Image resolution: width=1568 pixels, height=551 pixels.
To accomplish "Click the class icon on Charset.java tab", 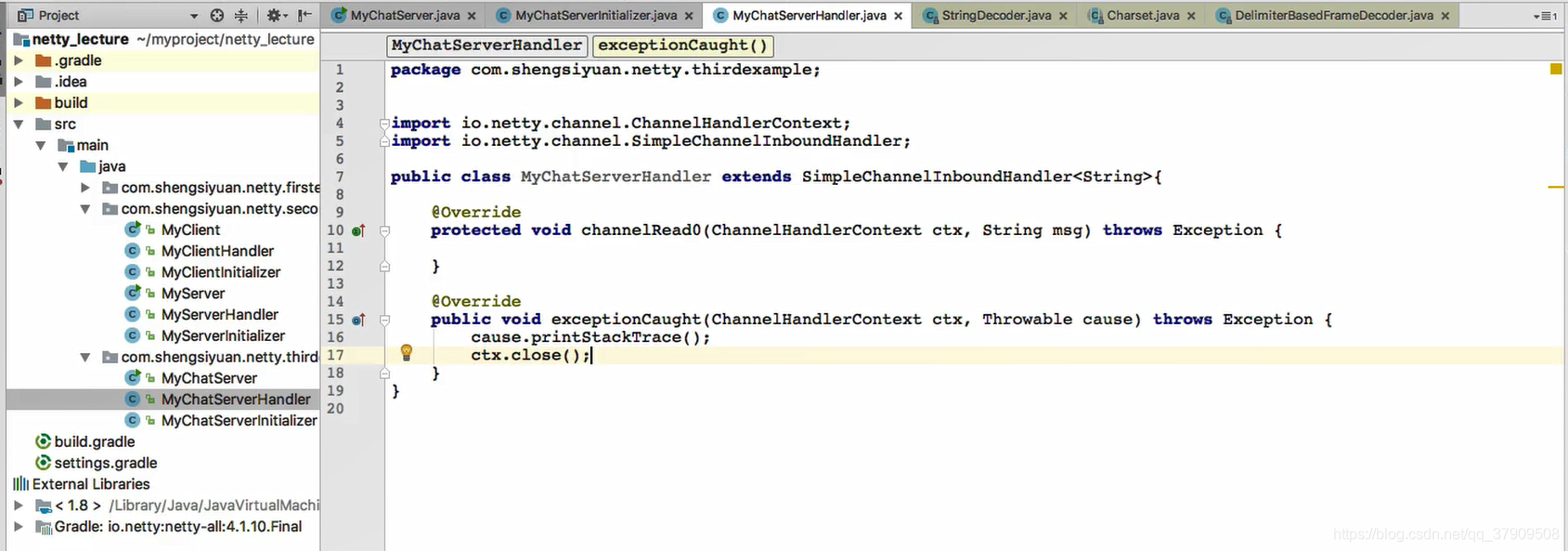I will (1095, 15).
